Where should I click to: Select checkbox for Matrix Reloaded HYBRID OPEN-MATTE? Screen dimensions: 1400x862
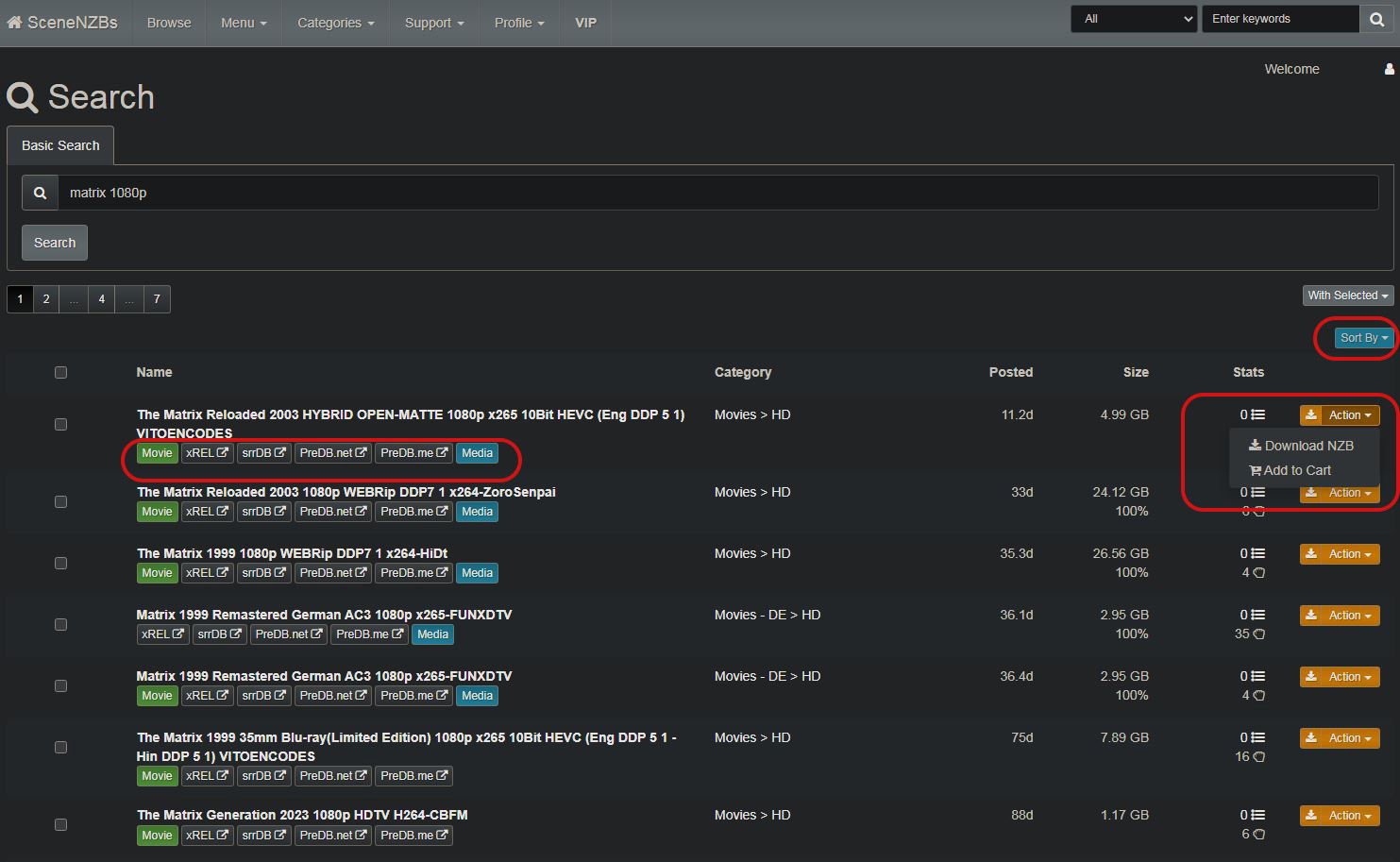click(x=61, y=425)
